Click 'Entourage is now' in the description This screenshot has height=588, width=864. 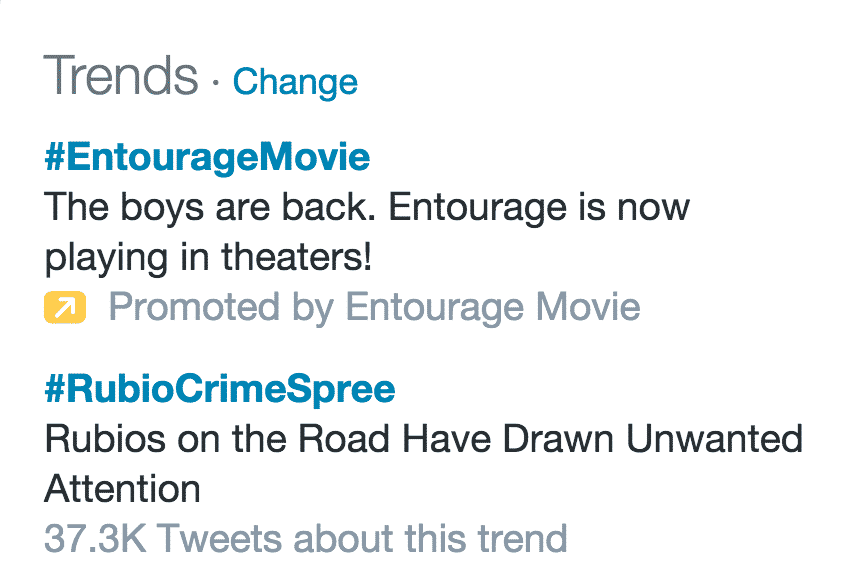pos(539,207)
